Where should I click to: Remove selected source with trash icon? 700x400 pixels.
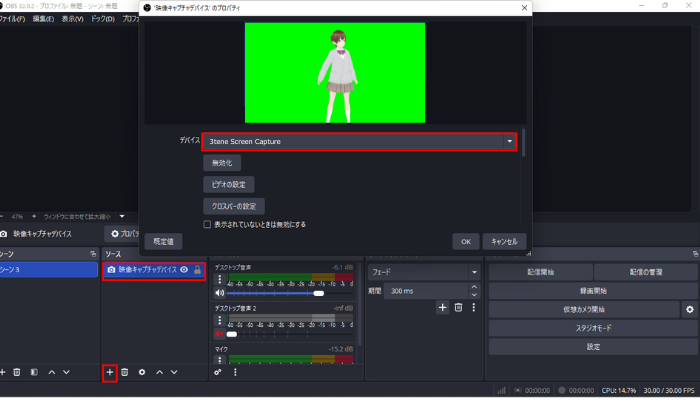coord(125,372)
